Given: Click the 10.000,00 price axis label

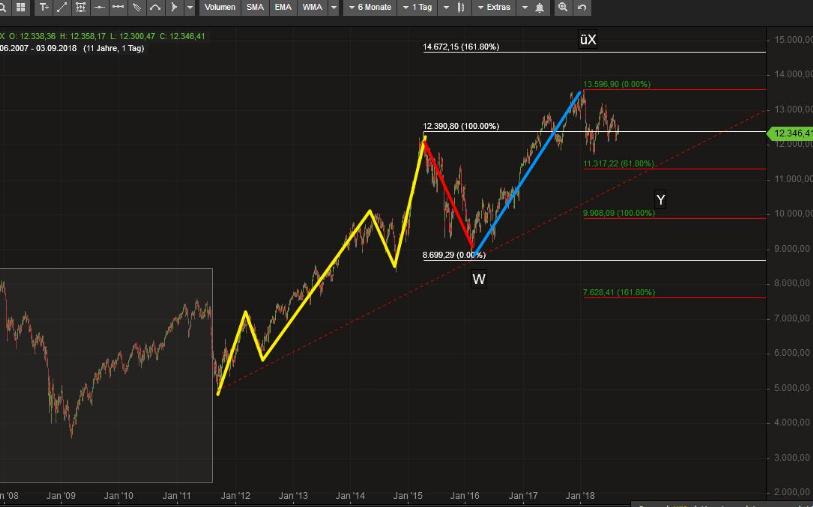Looking at the screenshot, I should [x=793, y=214].
